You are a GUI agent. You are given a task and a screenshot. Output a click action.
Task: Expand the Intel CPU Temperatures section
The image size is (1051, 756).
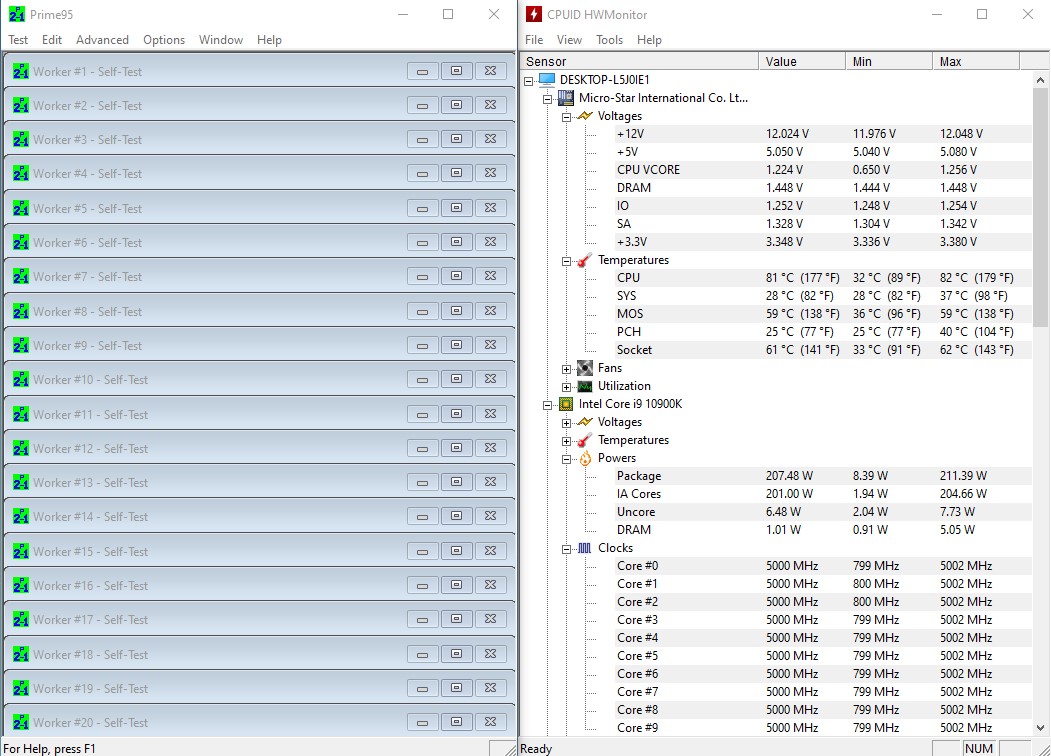(566, 441)
